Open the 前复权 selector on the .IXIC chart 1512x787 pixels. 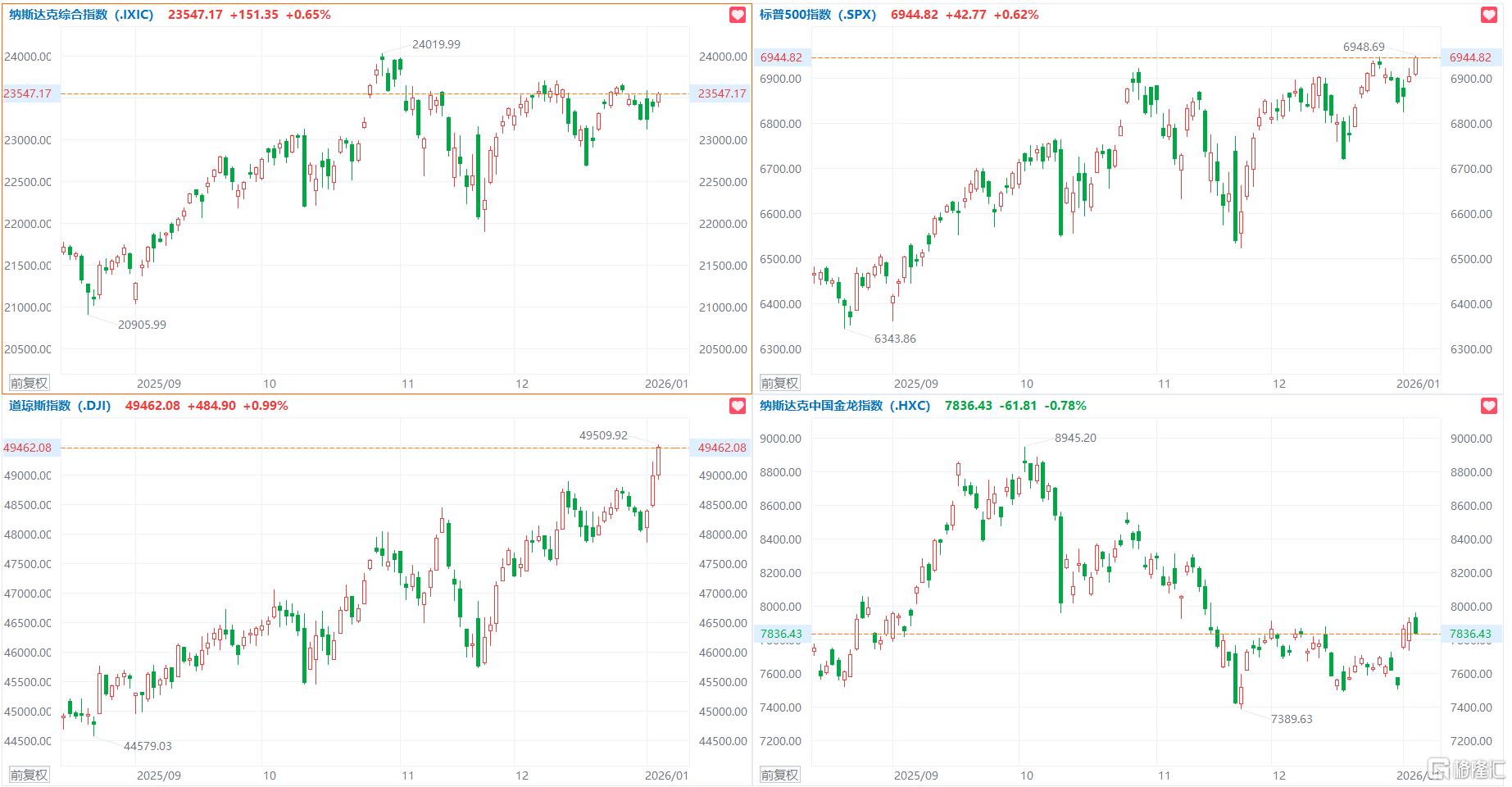tap(29, 383)
